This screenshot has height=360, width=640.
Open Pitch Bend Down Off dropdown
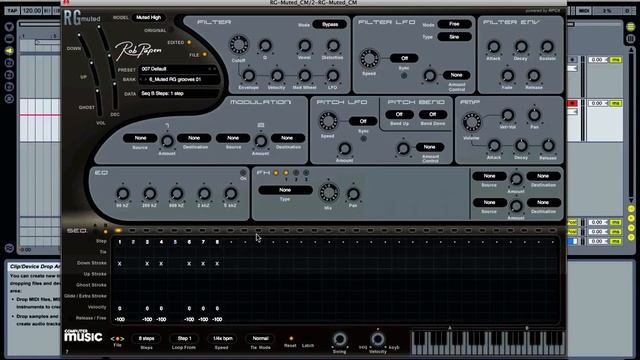433,114
